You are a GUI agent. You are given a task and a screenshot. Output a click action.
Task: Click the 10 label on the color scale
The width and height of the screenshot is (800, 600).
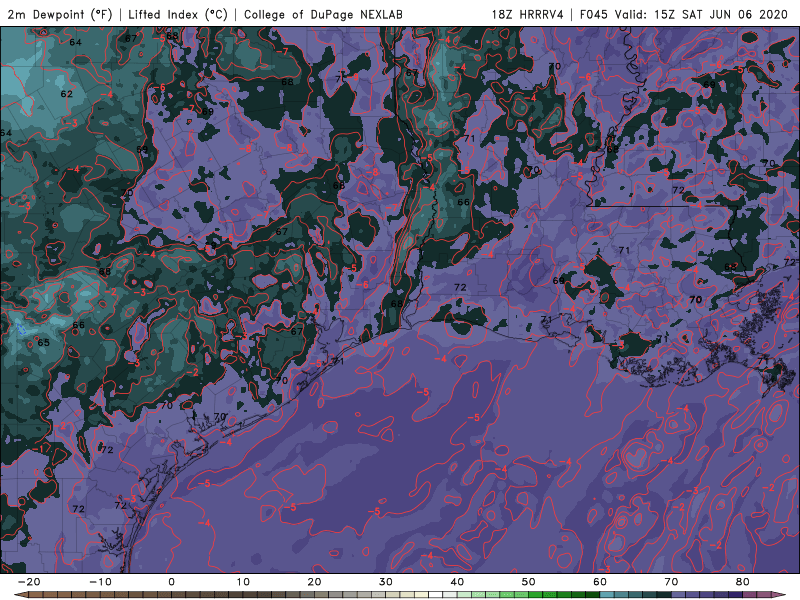(243, 582)
